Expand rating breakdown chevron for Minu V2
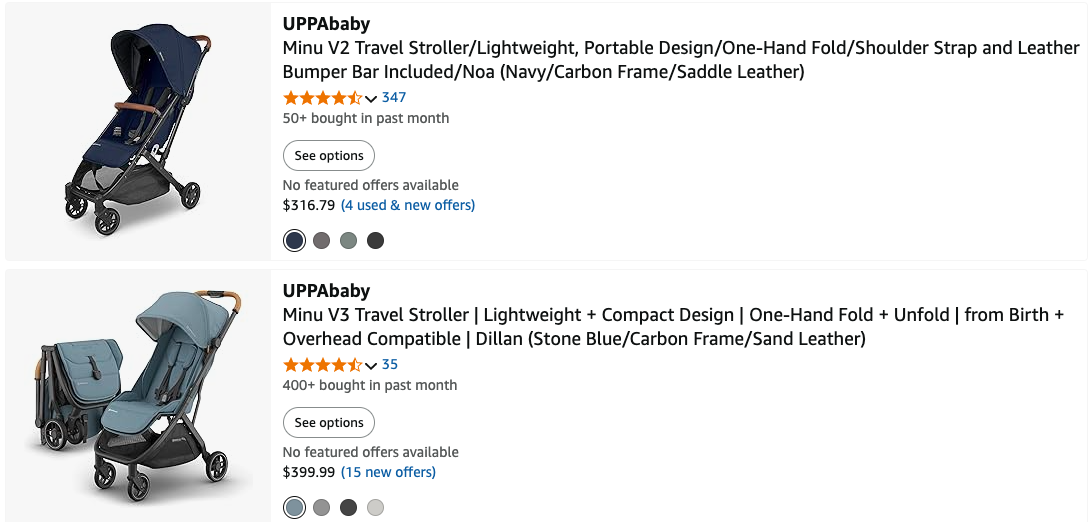Viewport: 1092px width, 522px height. coord(371,98)
